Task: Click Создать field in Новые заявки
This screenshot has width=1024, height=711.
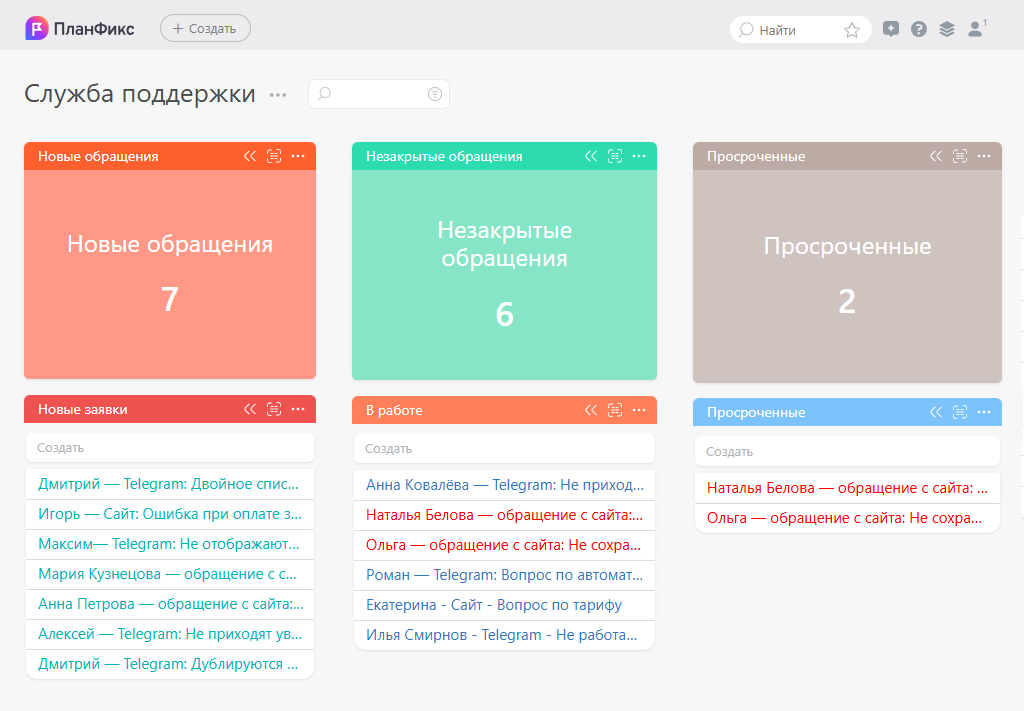Action: pyautogui.click(x=170, y=448)
